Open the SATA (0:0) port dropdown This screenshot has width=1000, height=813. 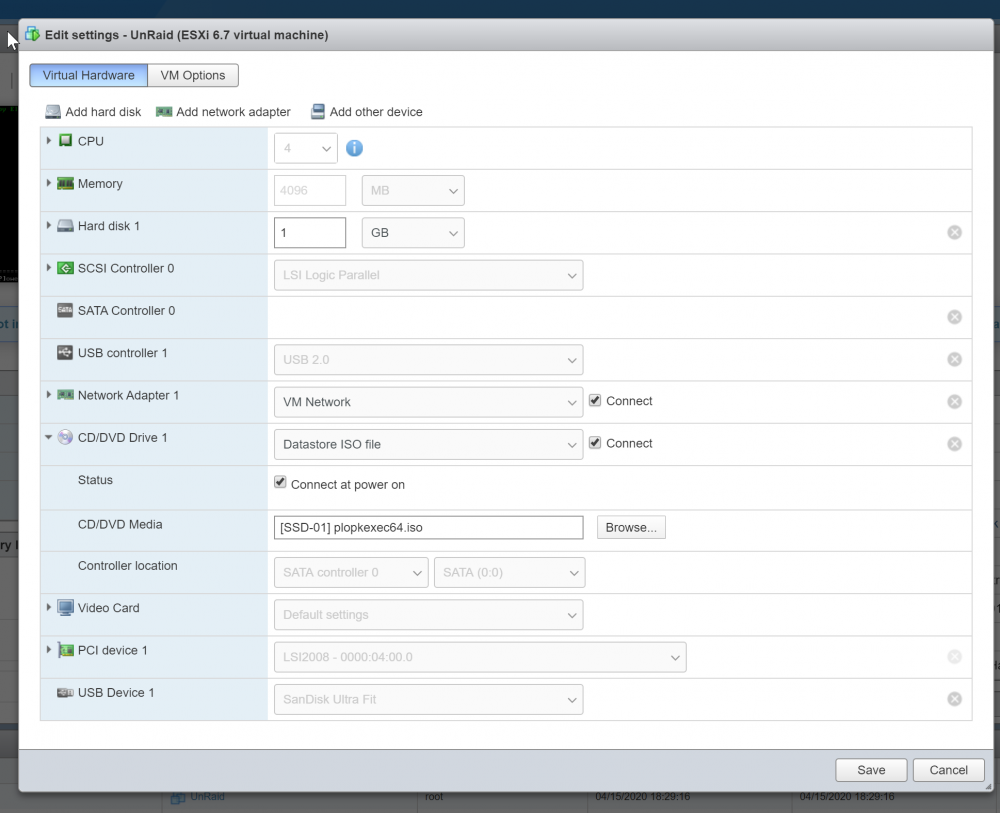coord(509,573)
